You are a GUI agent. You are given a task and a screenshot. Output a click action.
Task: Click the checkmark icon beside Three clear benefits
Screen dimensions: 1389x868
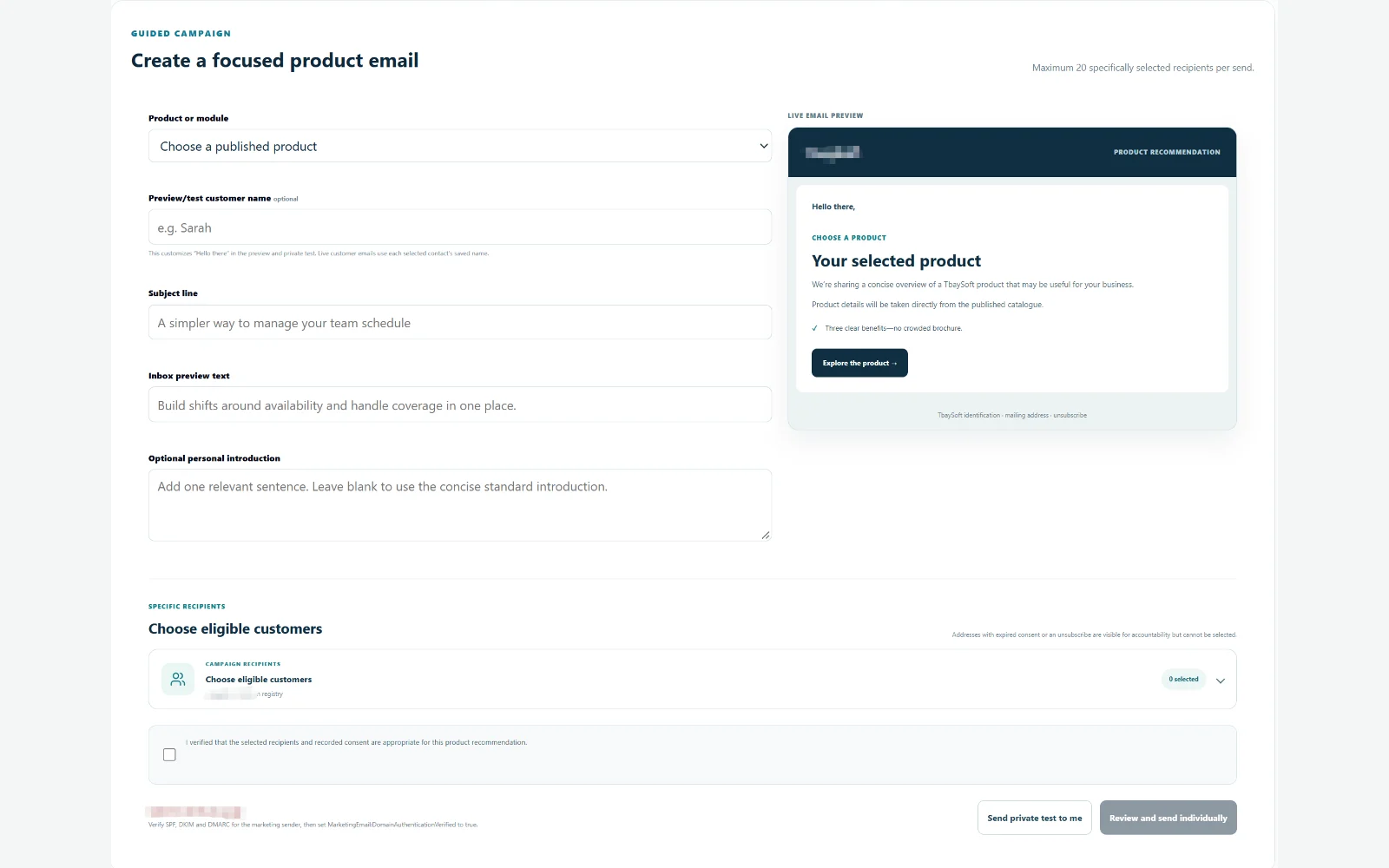(814, 328)
